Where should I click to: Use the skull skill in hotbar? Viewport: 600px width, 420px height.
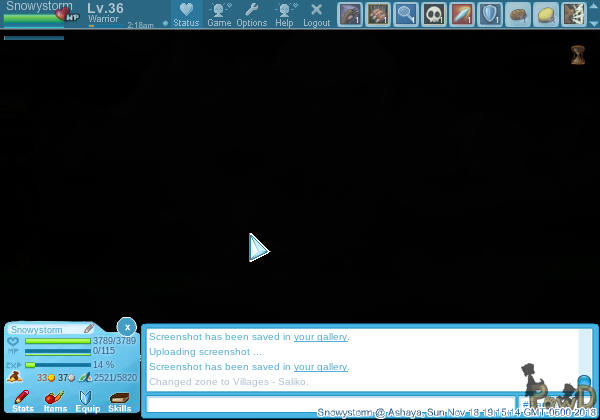pos(434,14)
